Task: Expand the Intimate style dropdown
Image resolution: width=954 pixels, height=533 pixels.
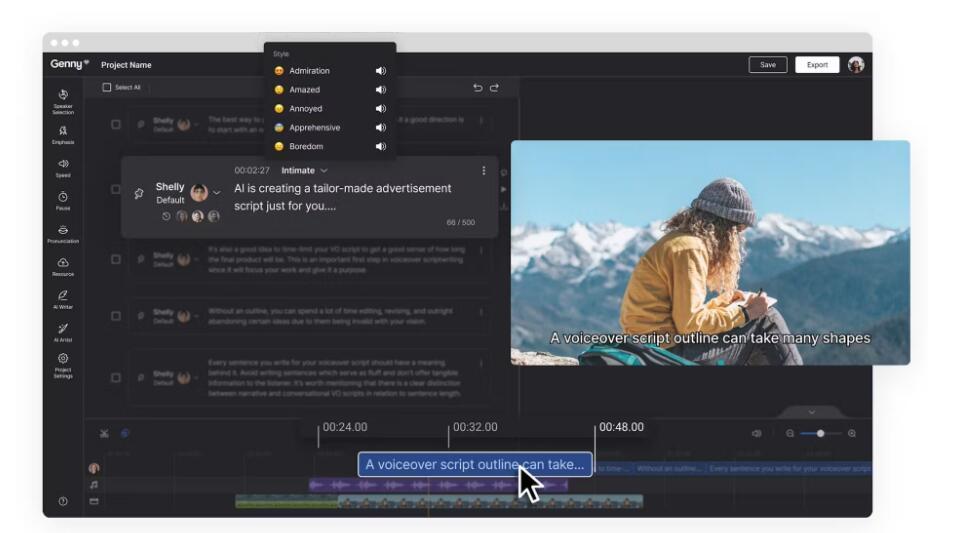Action: pyautogui.click(x=304, y=170)
